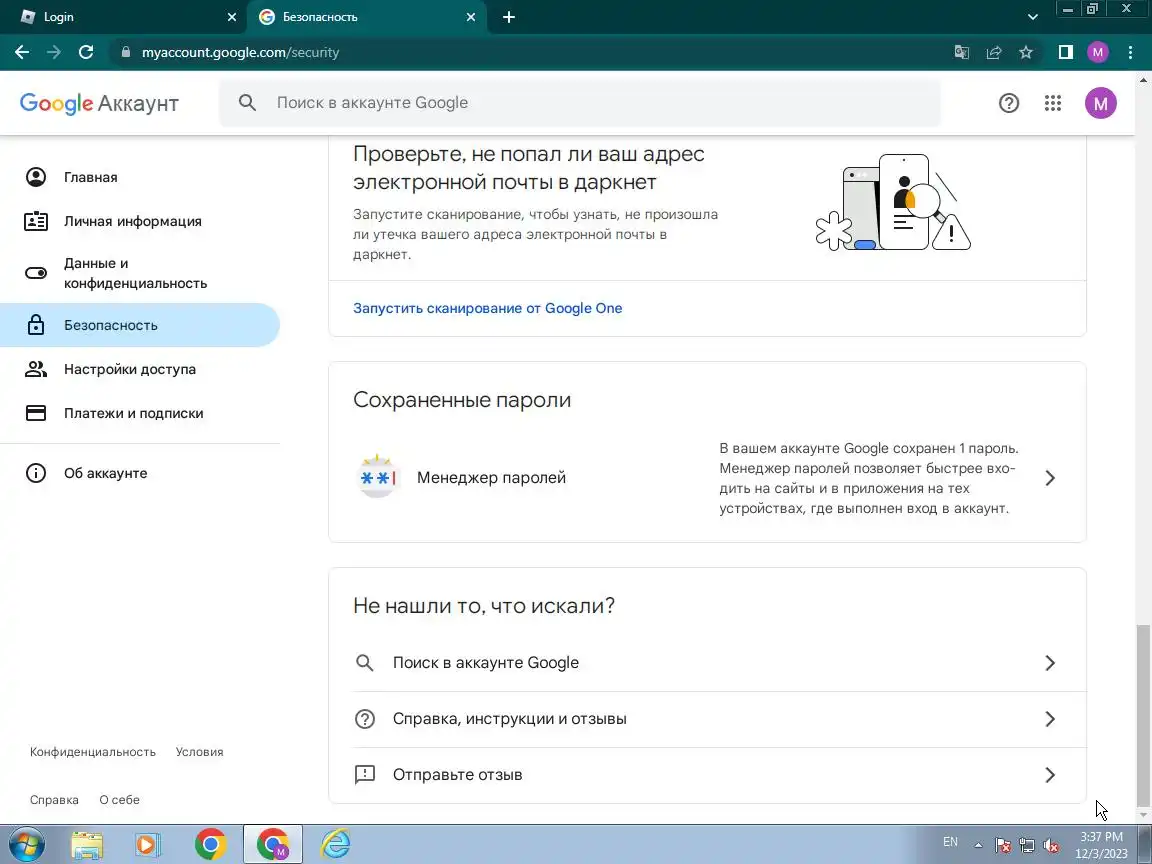
Task: Close the Login tab
Action: (x=231, y=17)
